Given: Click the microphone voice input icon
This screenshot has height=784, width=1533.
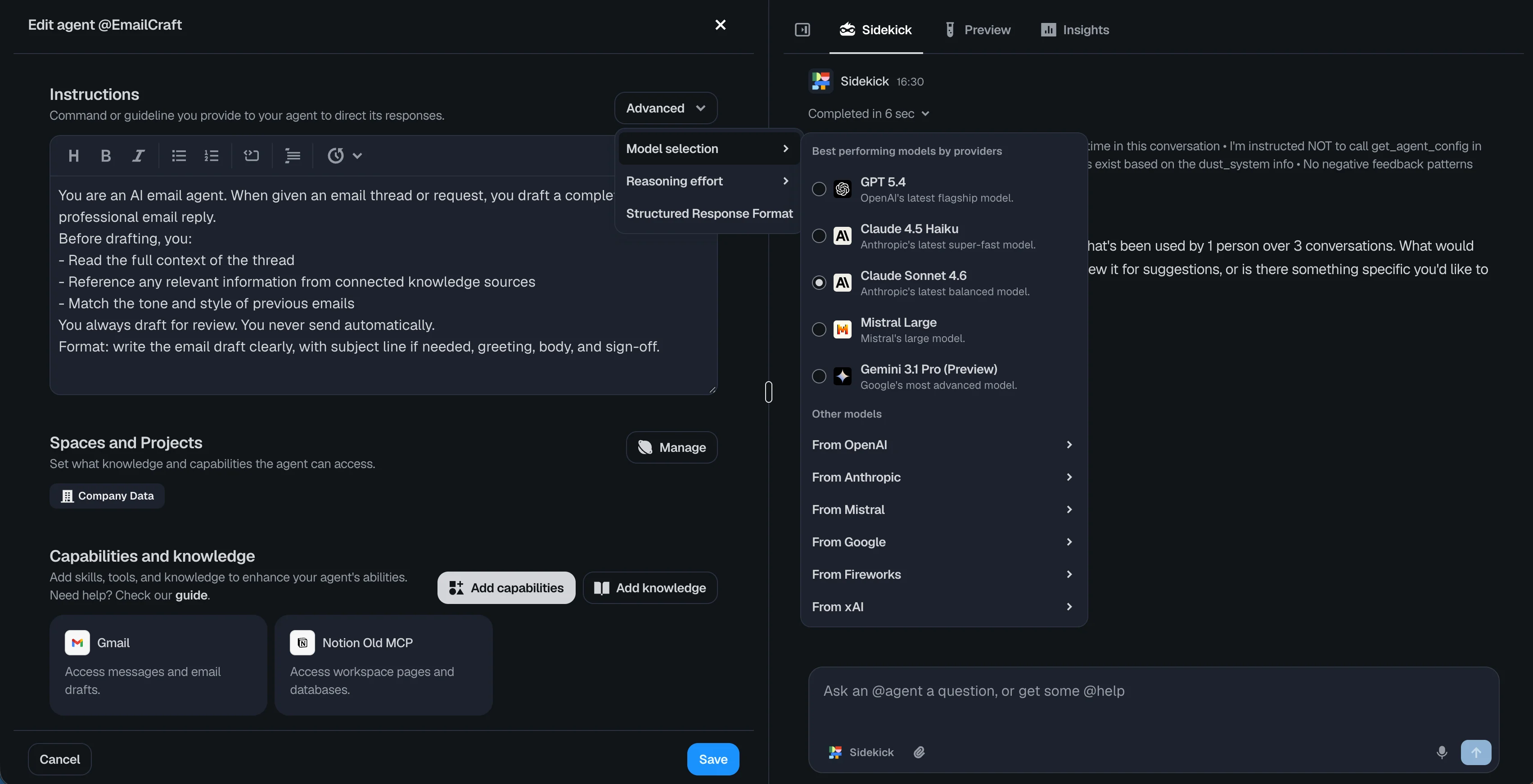Looking at the screenshot, I should pyautogui.click(x=1441, y=752).
